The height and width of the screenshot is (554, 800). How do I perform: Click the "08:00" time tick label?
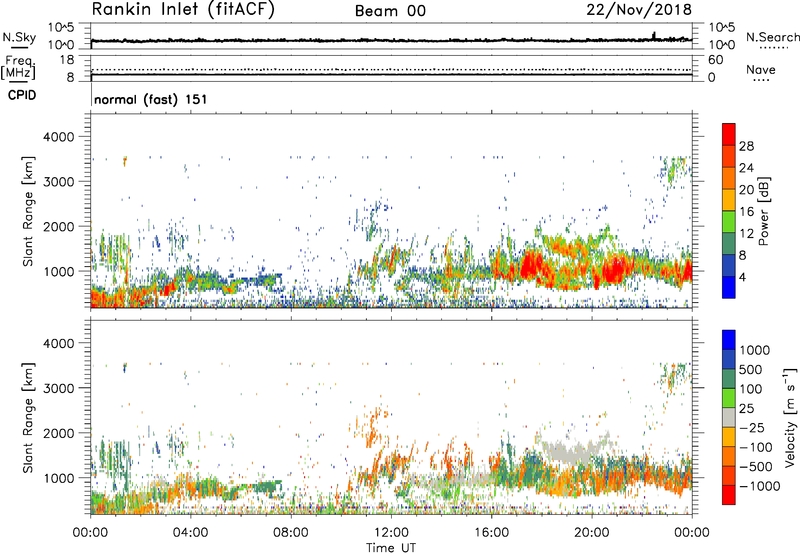click(291, 533)
